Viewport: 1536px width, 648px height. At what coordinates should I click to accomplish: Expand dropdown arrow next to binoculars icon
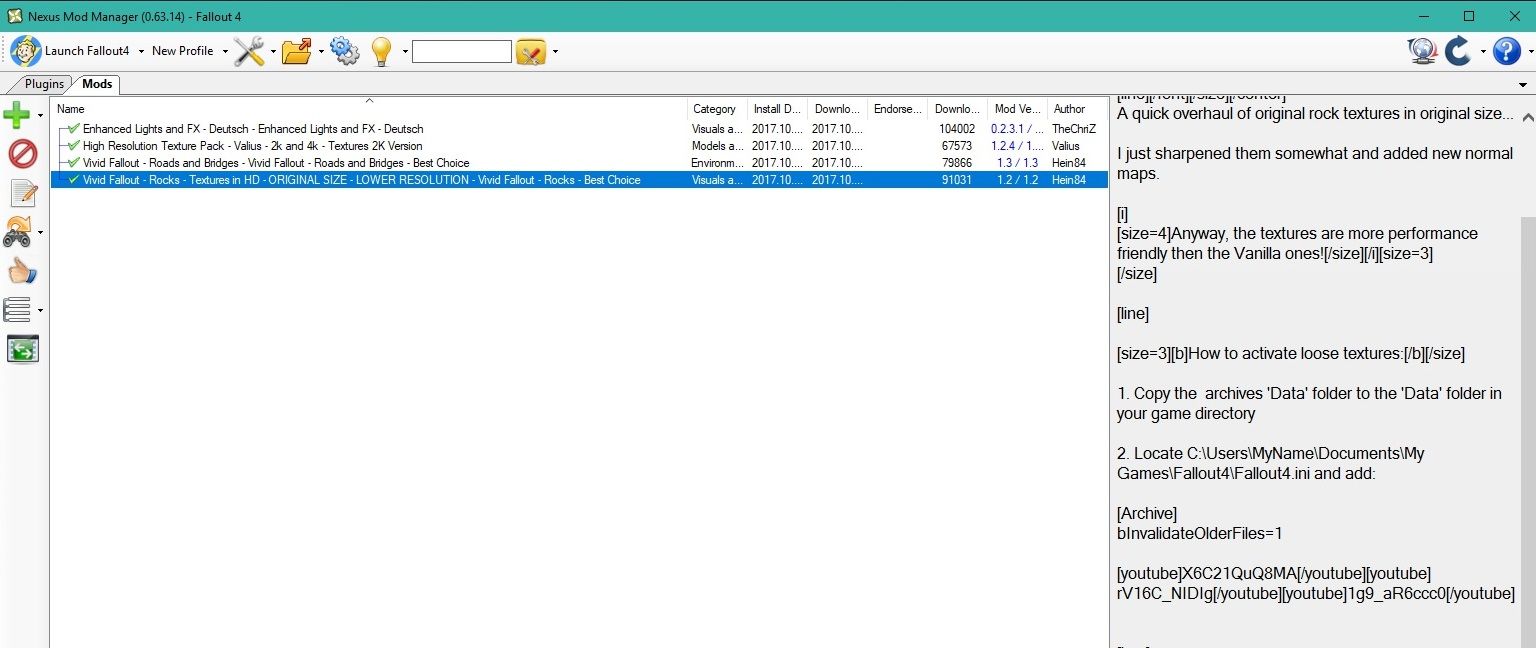point(40,232)
